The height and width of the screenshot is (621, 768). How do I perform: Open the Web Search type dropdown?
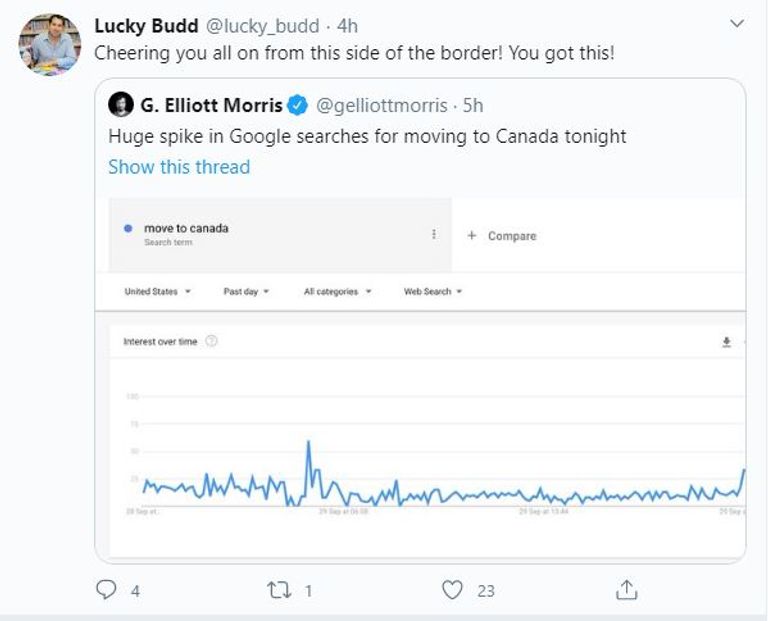432,292
